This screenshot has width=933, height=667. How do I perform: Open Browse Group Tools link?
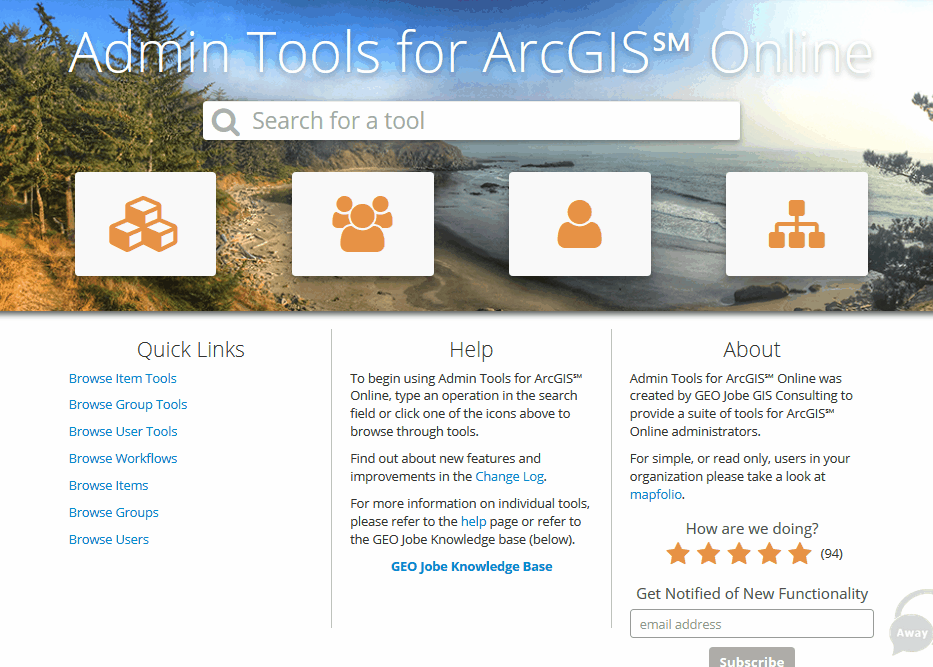coord(128,405)
